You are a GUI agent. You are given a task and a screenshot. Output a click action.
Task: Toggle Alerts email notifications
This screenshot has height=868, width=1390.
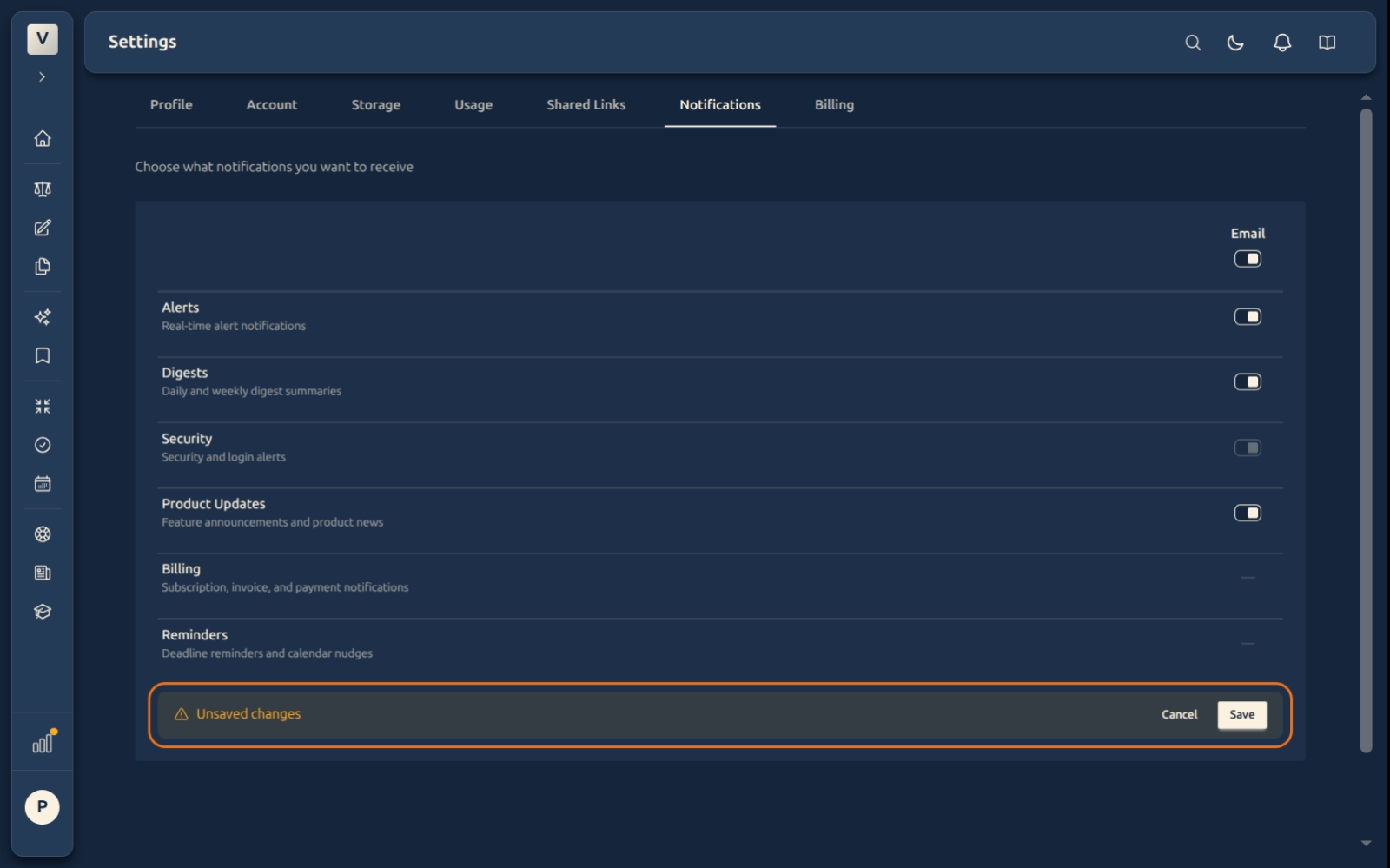point(1248,317)
